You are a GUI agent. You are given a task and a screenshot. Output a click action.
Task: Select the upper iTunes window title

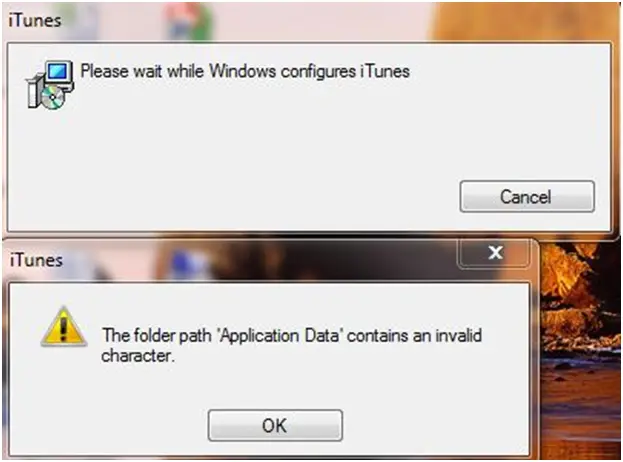coord(35,20)
